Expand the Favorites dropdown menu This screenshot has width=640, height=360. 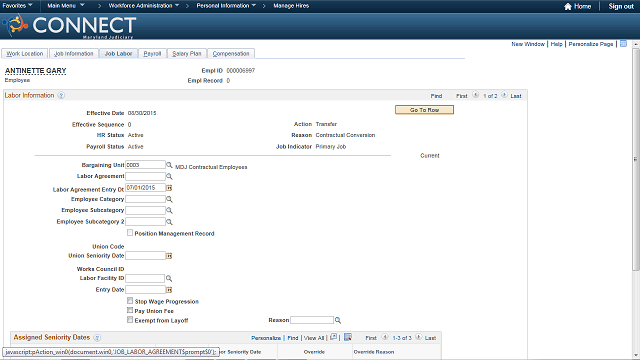coord(18,6)
